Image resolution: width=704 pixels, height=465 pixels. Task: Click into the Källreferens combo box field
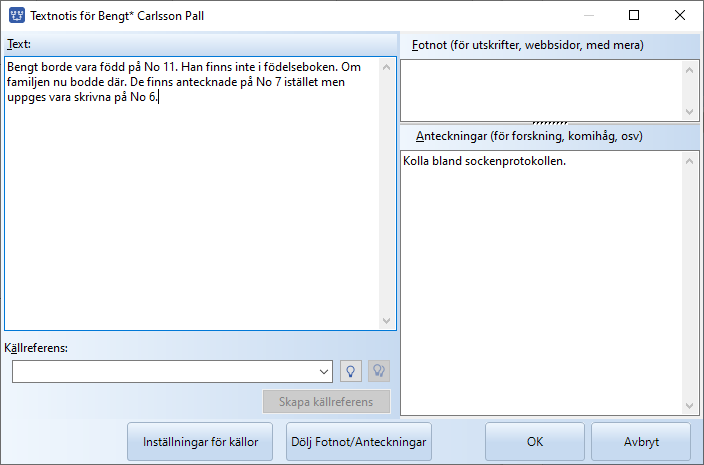165,371
